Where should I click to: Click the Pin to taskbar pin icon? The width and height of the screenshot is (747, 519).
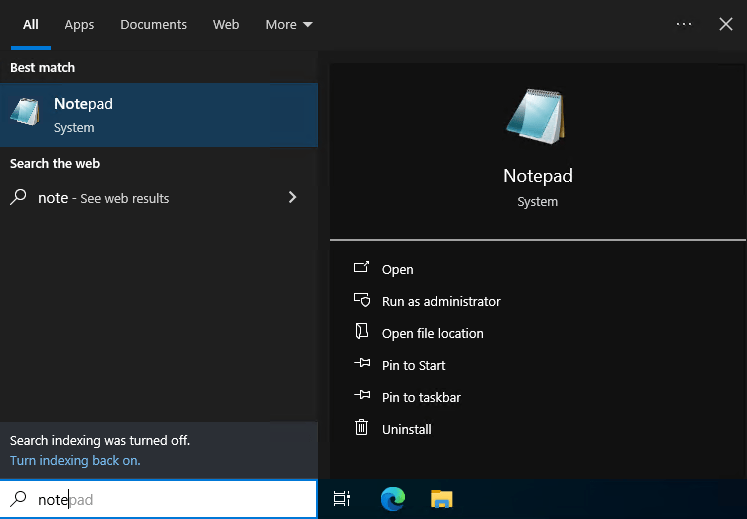pos(362,395)
